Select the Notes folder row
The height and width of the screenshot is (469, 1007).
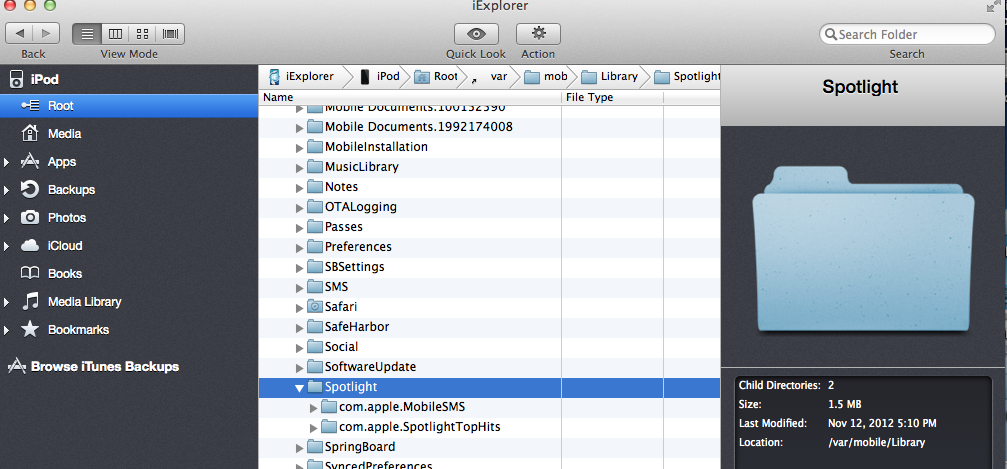[489, 187]
